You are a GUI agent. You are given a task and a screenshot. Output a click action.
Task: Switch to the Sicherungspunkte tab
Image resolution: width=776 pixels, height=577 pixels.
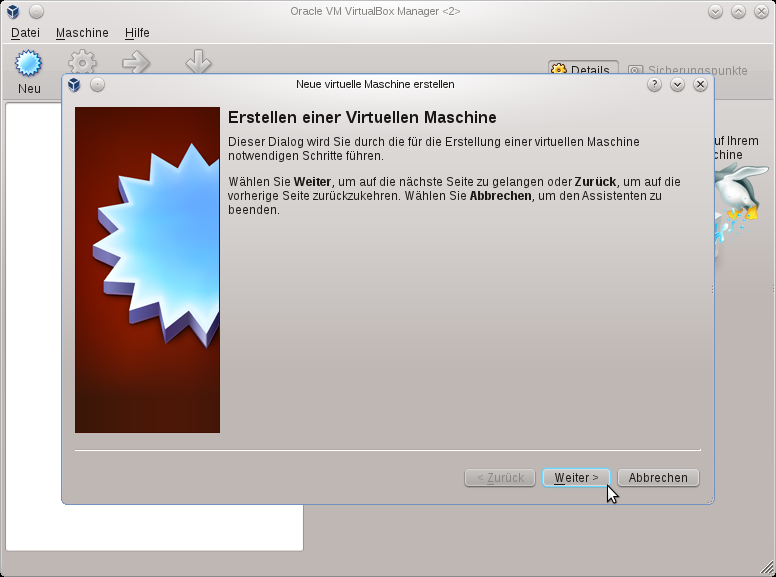(687, 70)
